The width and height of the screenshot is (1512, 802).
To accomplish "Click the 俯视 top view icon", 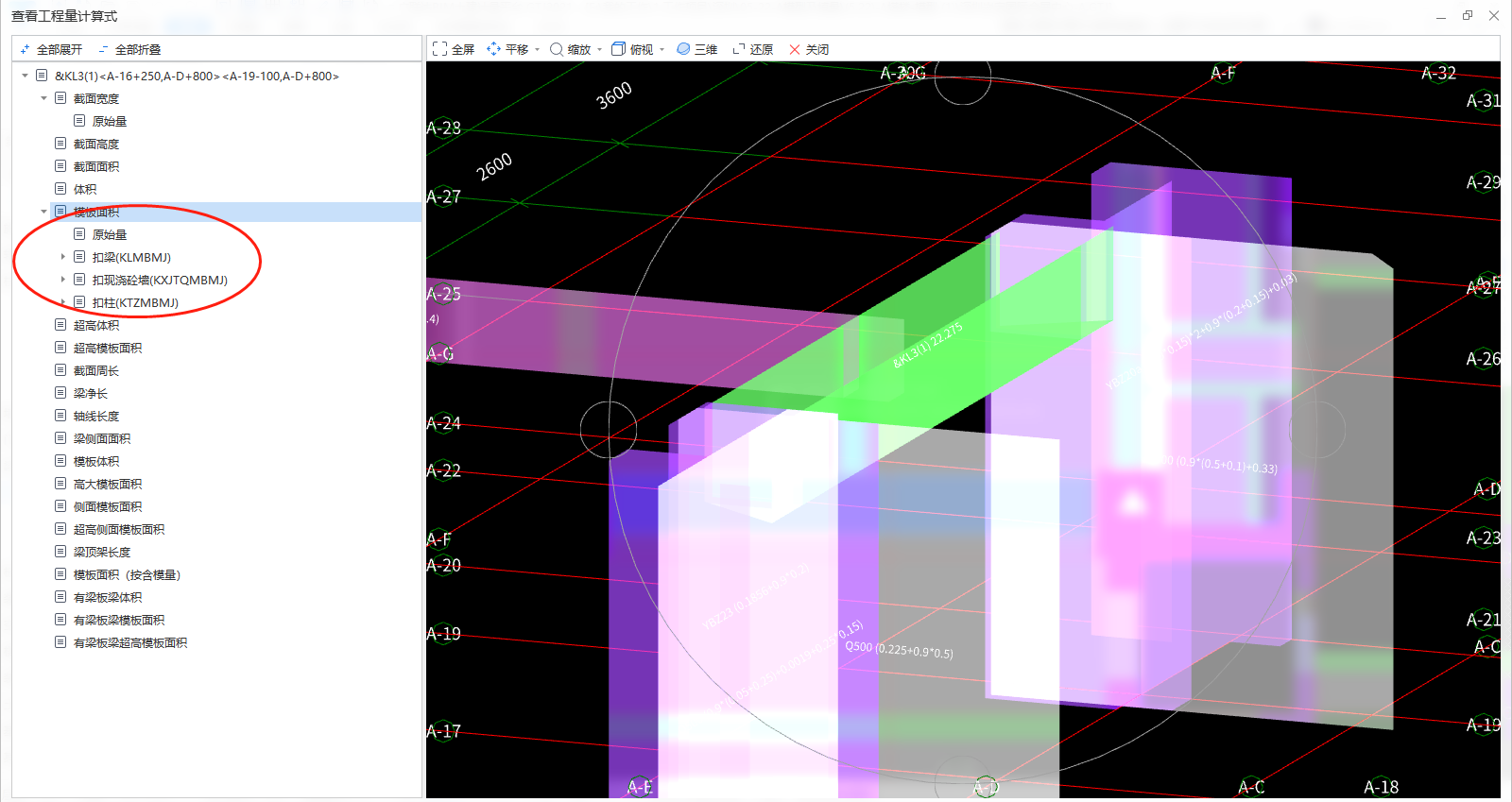I will click(619, 49).
